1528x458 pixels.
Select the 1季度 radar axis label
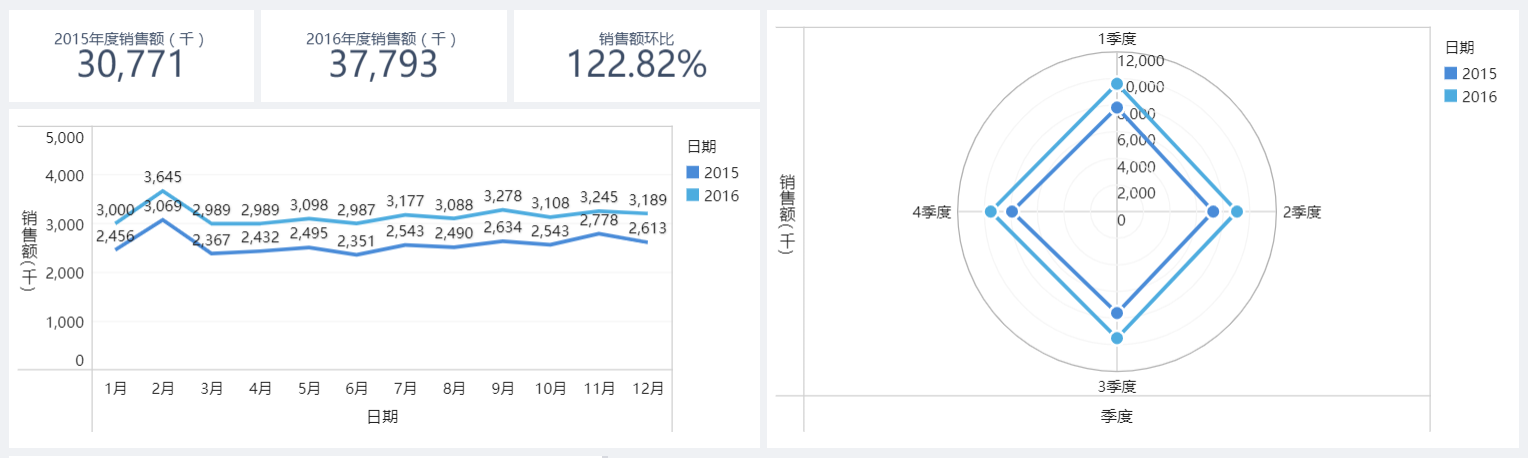coord(1117,38)
